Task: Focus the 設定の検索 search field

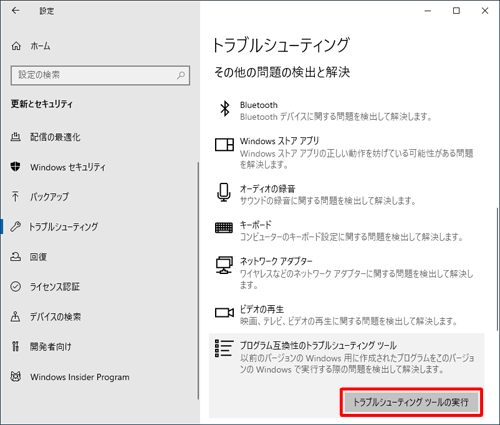Action: click(100, 75)
